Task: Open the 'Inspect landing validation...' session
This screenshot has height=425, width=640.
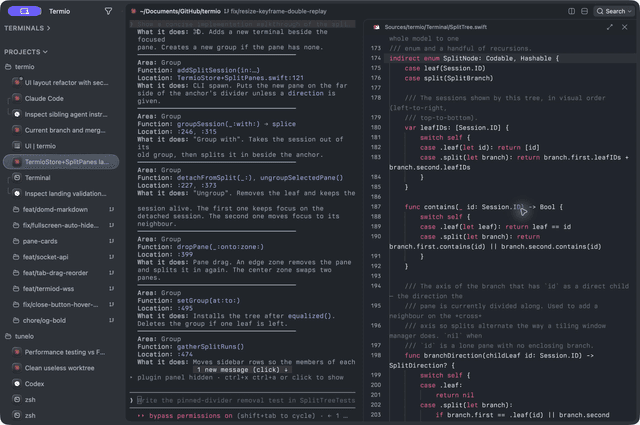Action: pos(61,194)
